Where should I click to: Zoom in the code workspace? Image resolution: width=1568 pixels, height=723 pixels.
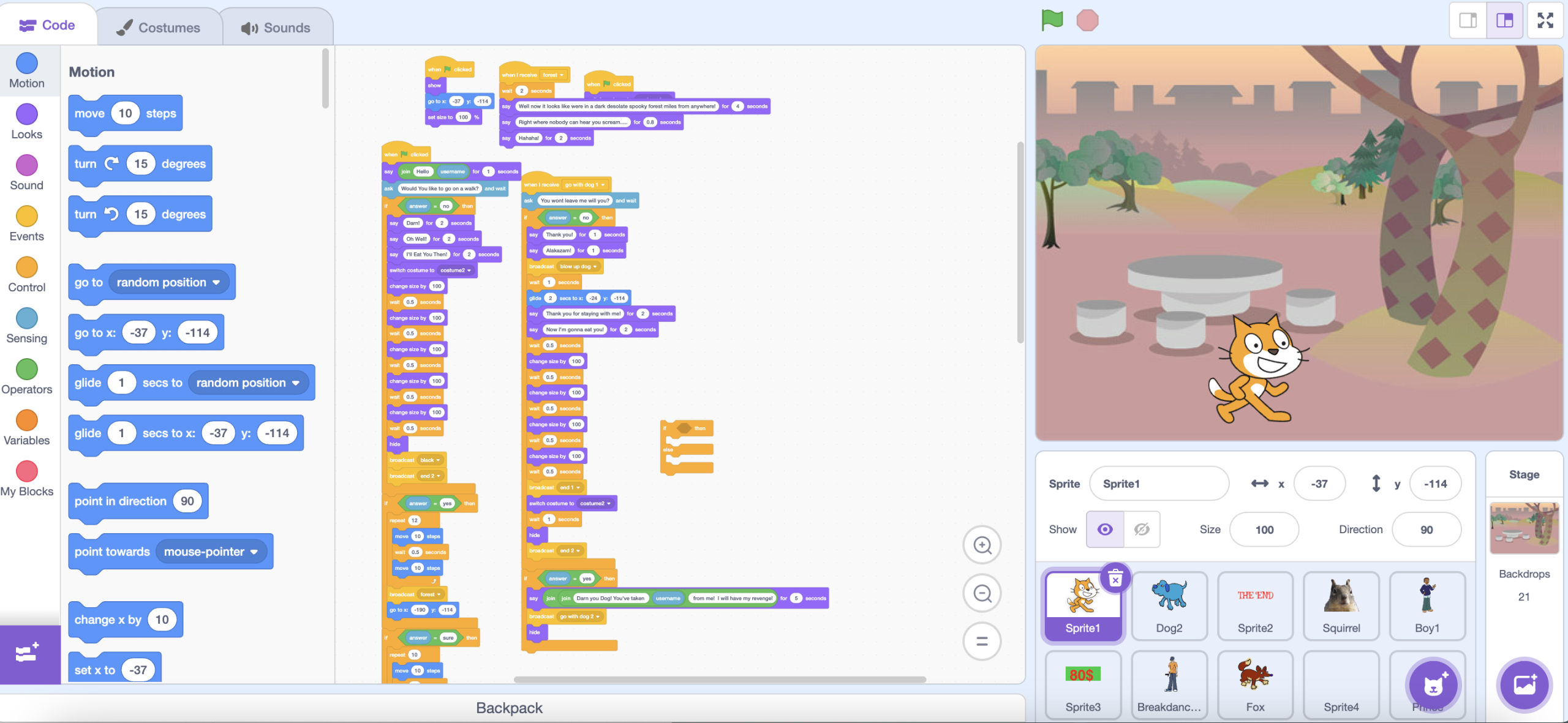[x=982, y=545]
